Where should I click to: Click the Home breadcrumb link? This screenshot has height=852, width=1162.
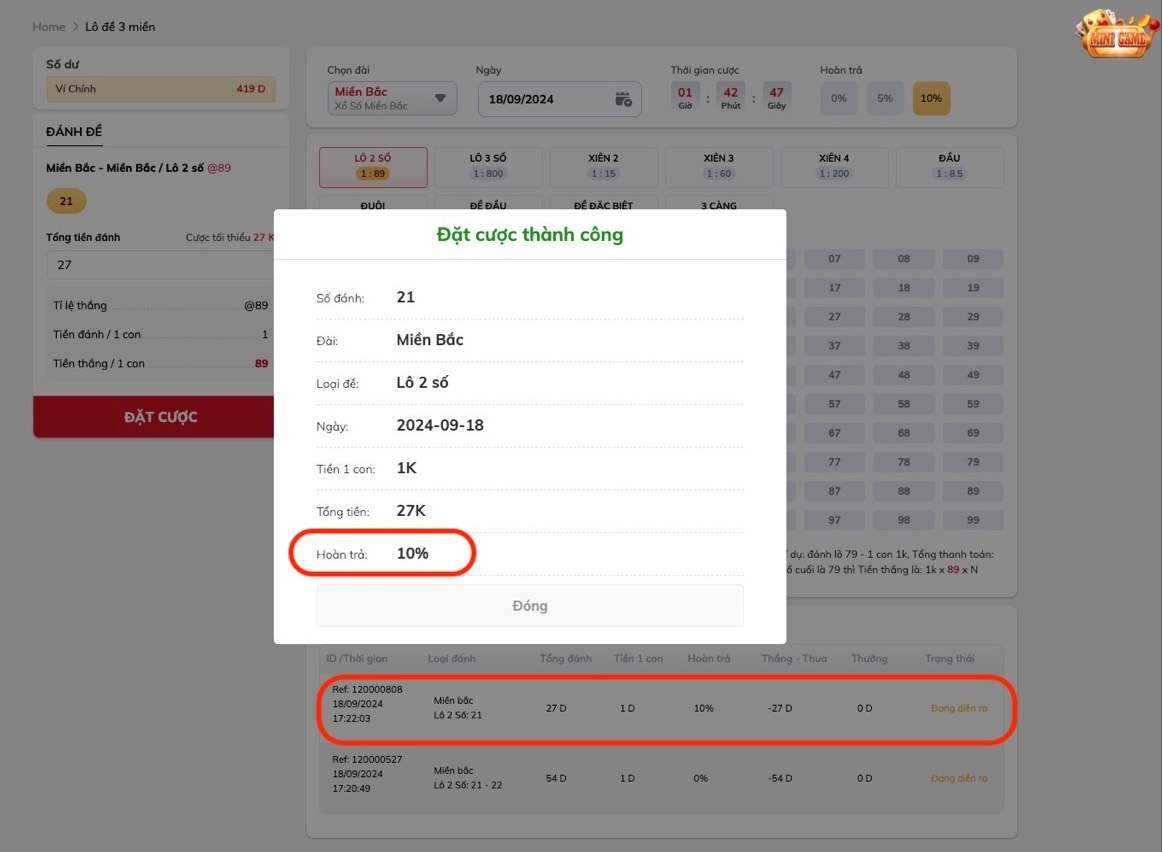pyautogui.click(x=48, y=26)
